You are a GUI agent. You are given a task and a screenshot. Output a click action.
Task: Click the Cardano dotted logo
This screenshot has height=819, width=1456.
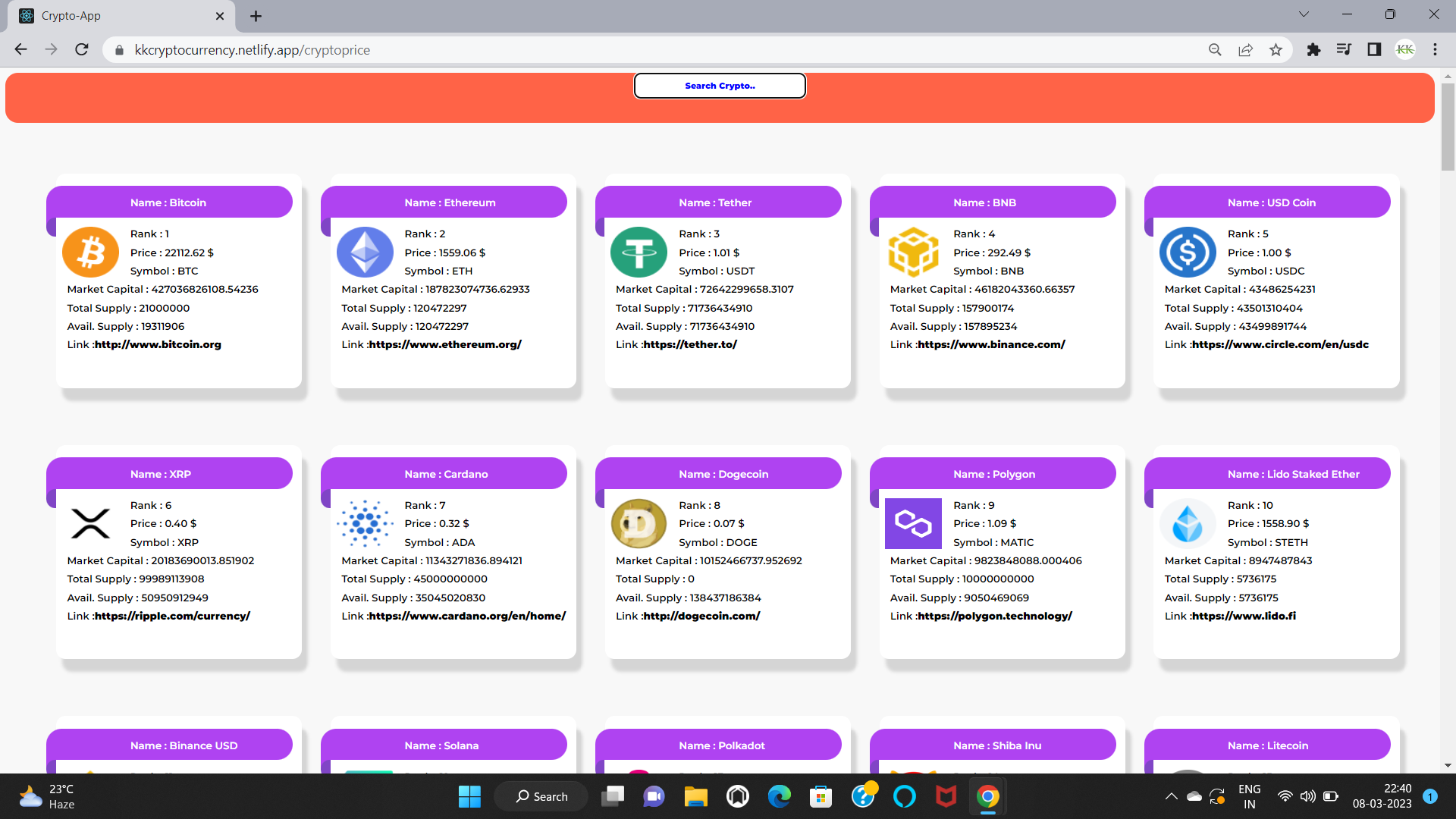tap(365, 523)
